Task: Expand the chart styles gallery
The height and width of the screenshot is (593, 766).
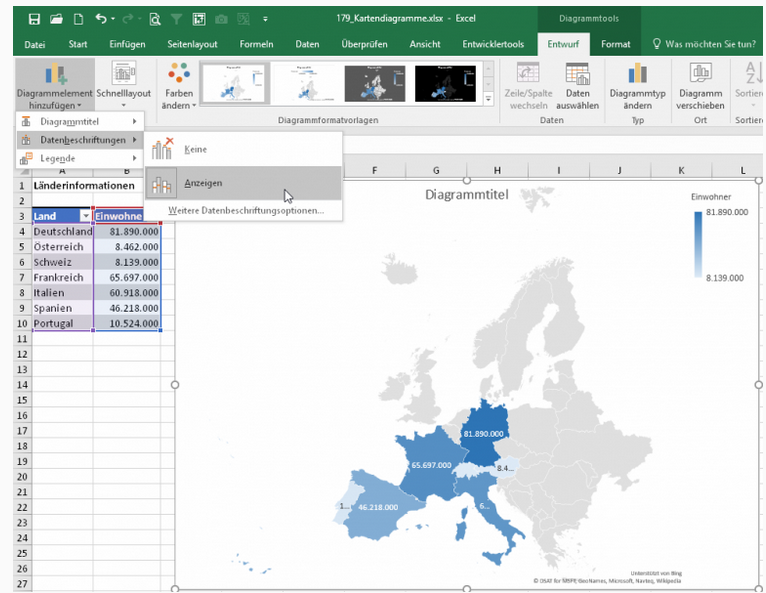Action: tap(488, 99)
